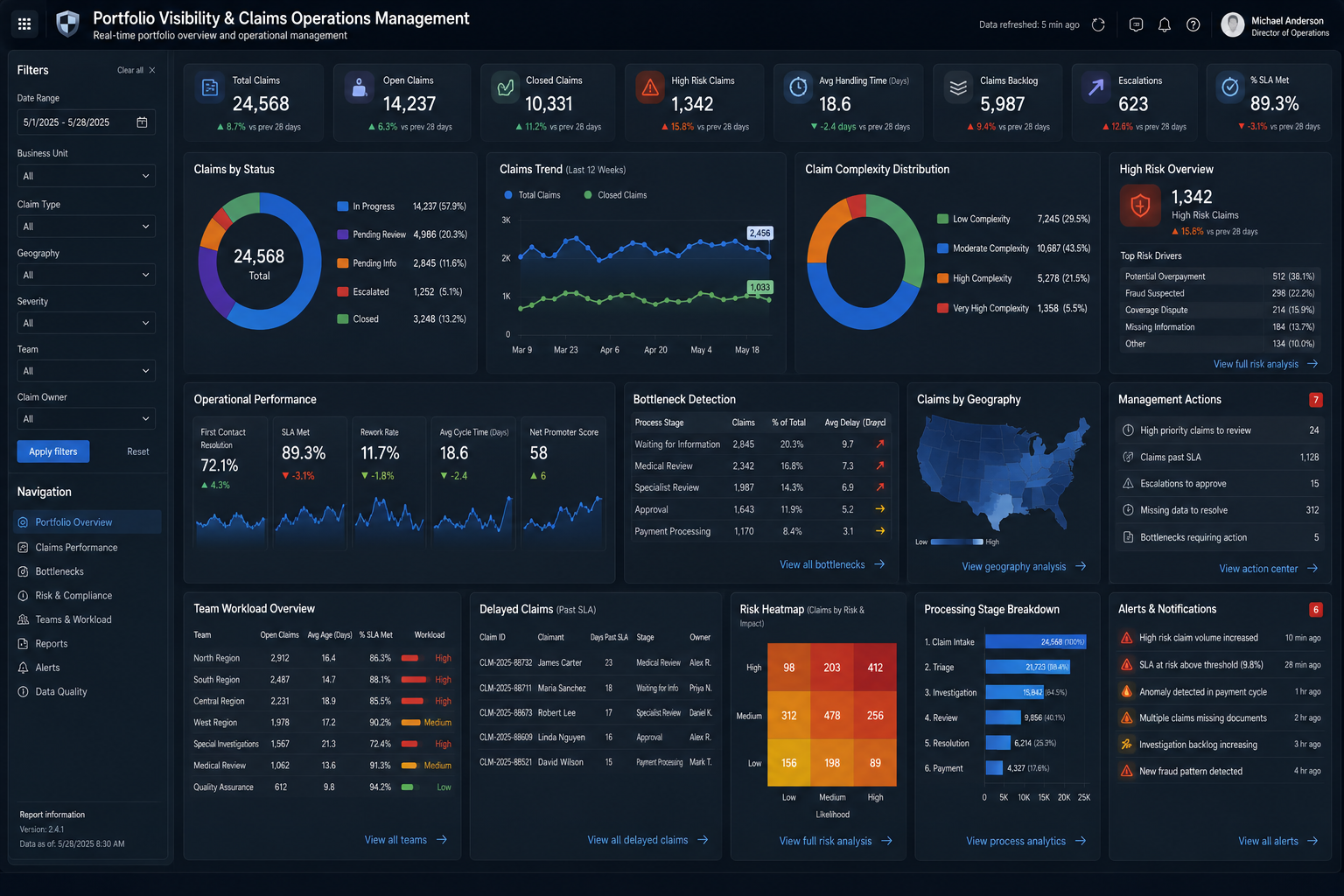
Task: Open the Claim Owner dropdown
Action: (x=86, y=419)
